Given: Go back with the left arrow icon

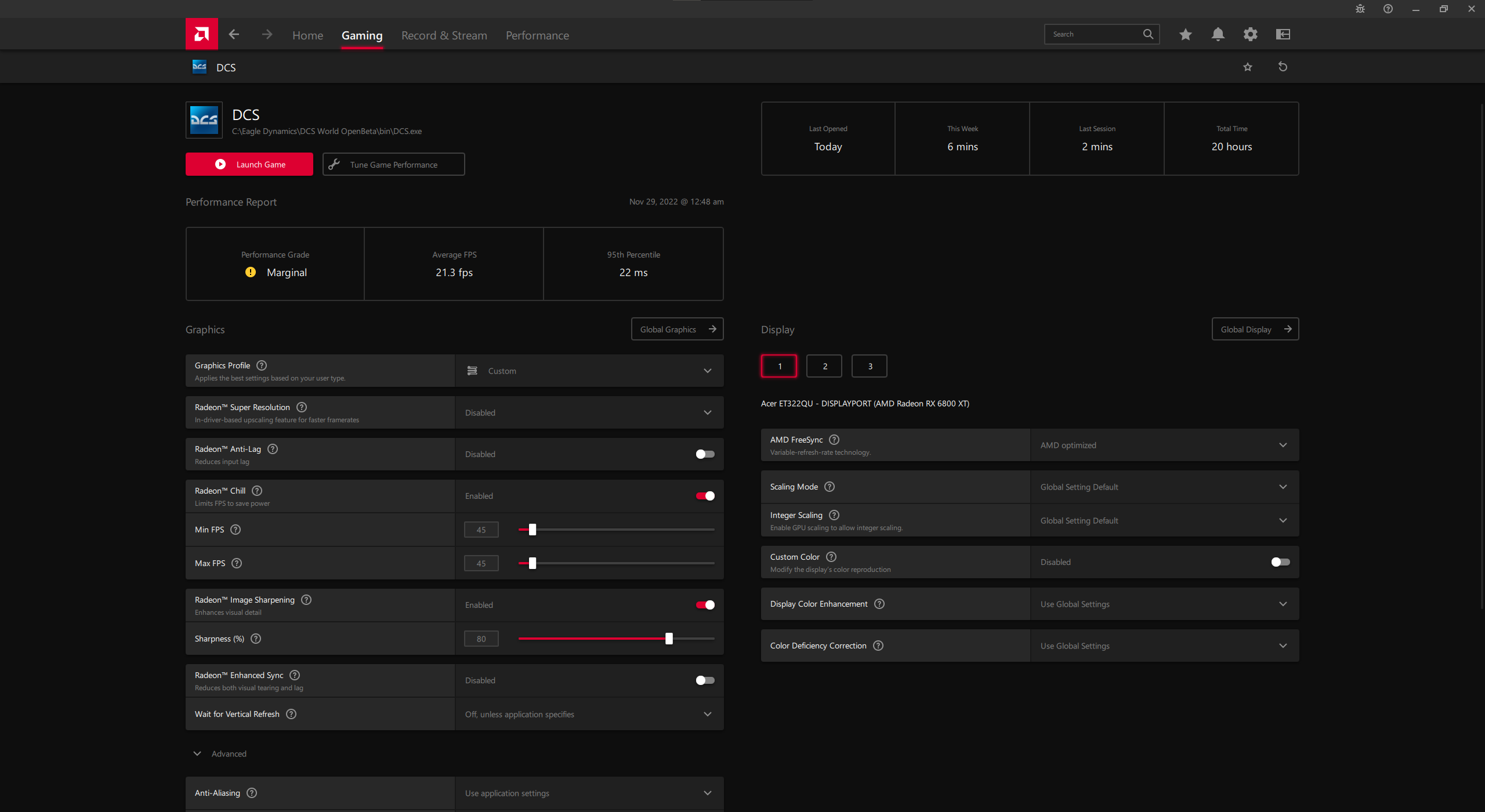Looking at the screenshot, I should coord(234,34).
